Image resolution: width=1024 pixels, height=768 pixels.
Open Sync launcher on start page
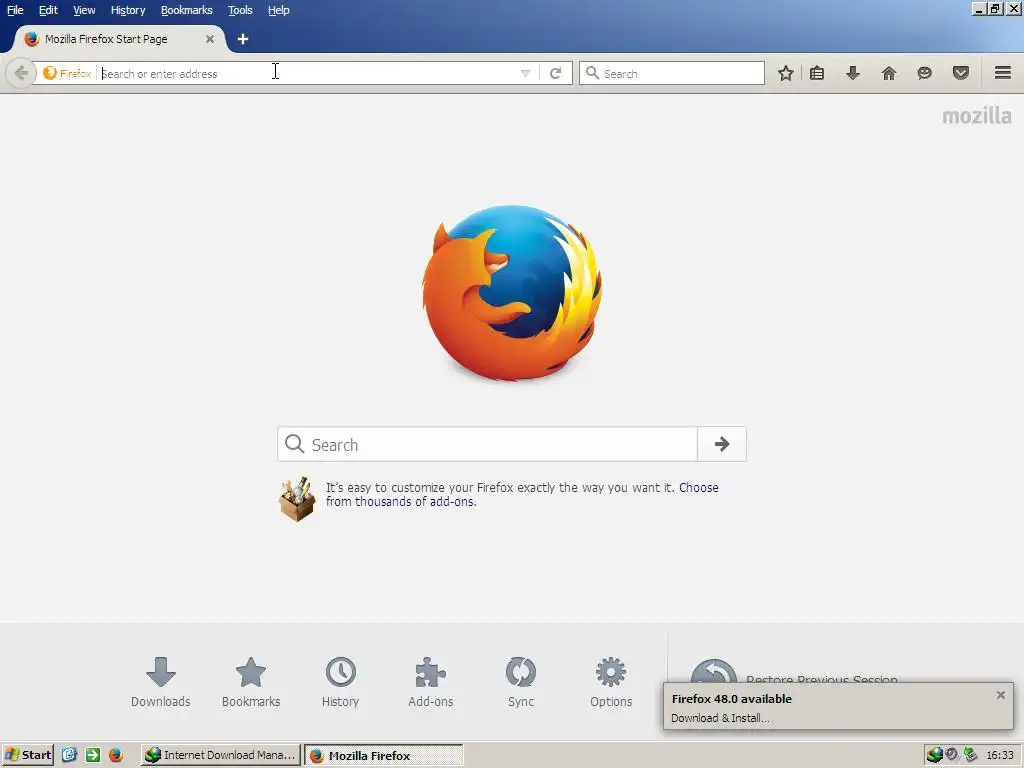coord(520,682)
